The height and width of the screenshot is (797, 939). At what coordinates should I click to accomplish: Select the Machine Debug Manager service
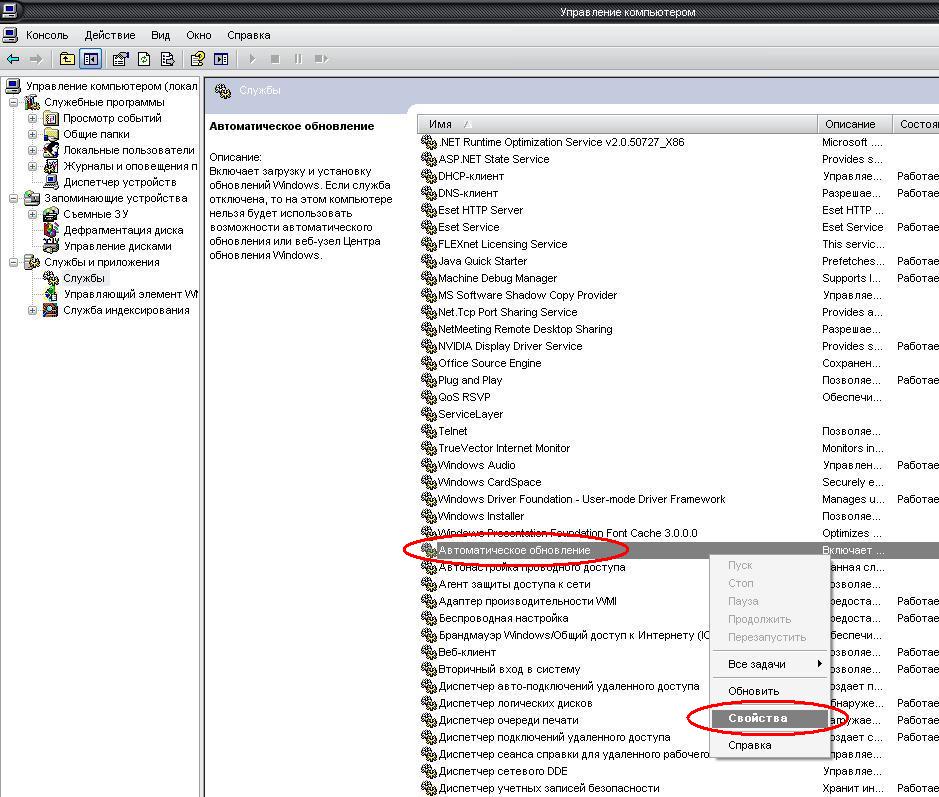click(497, 278)
